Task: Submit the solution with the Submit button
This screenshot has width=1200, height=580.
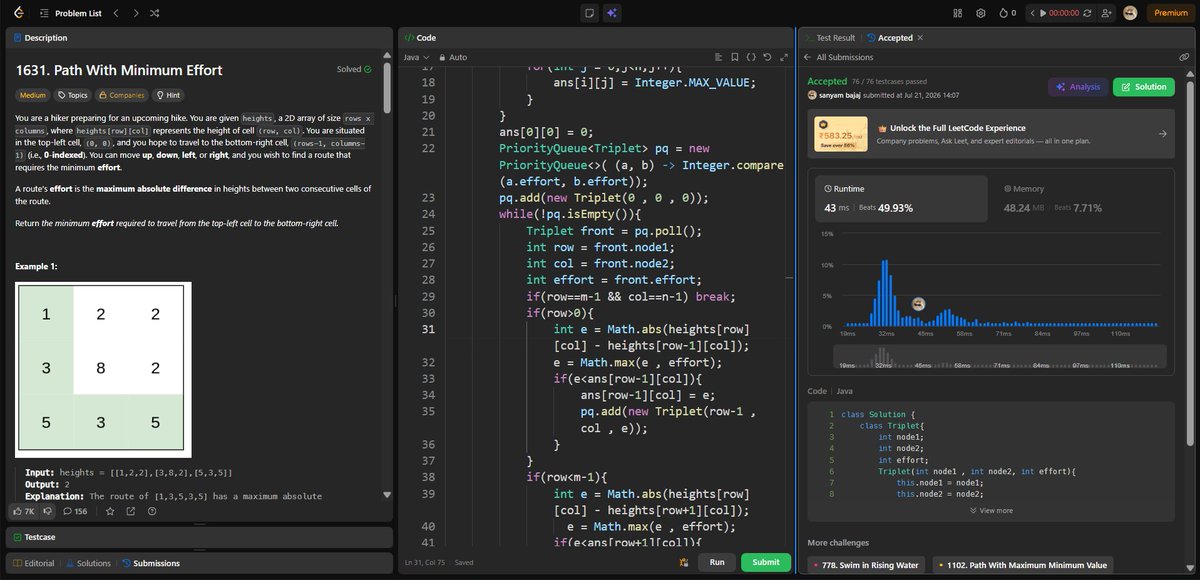Action: coord(766,562)
